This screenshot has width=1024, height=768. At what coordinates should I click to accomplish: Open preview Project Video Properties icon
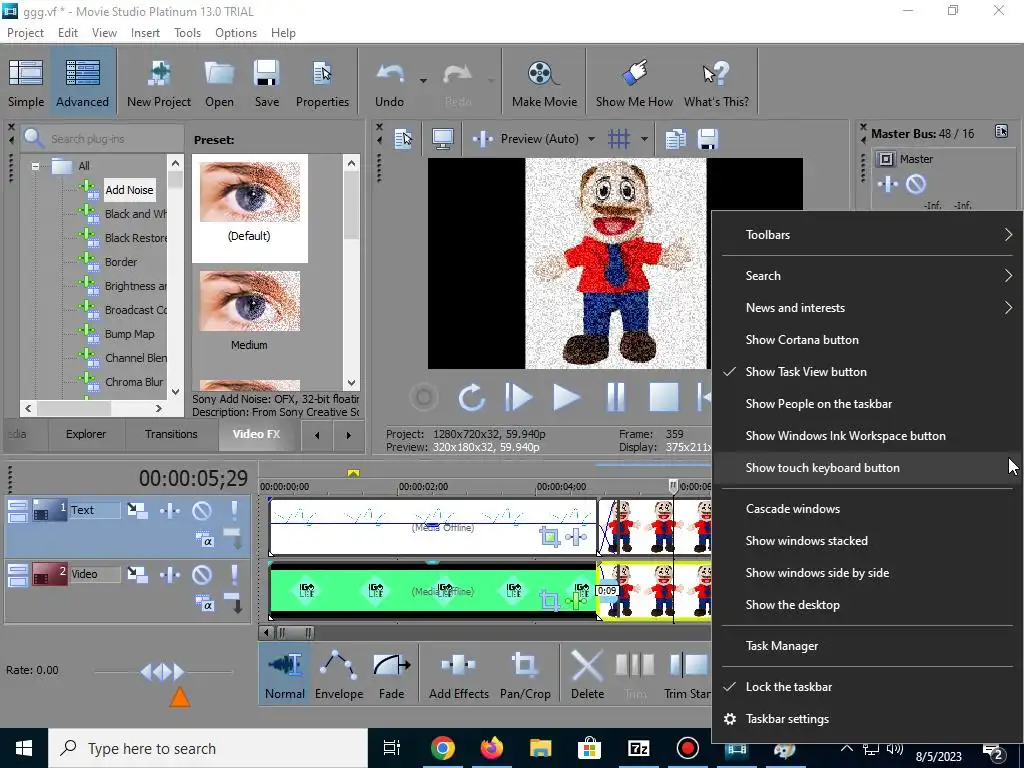point(404,138)
